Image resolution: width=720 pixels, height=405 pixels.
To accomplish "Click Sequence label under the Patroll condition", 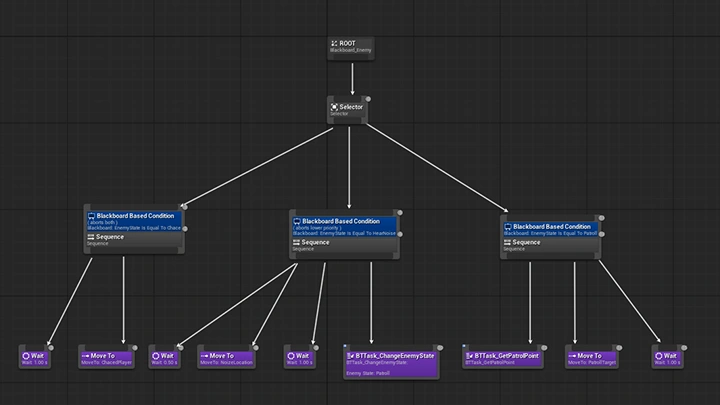I will tap(526, 242).
